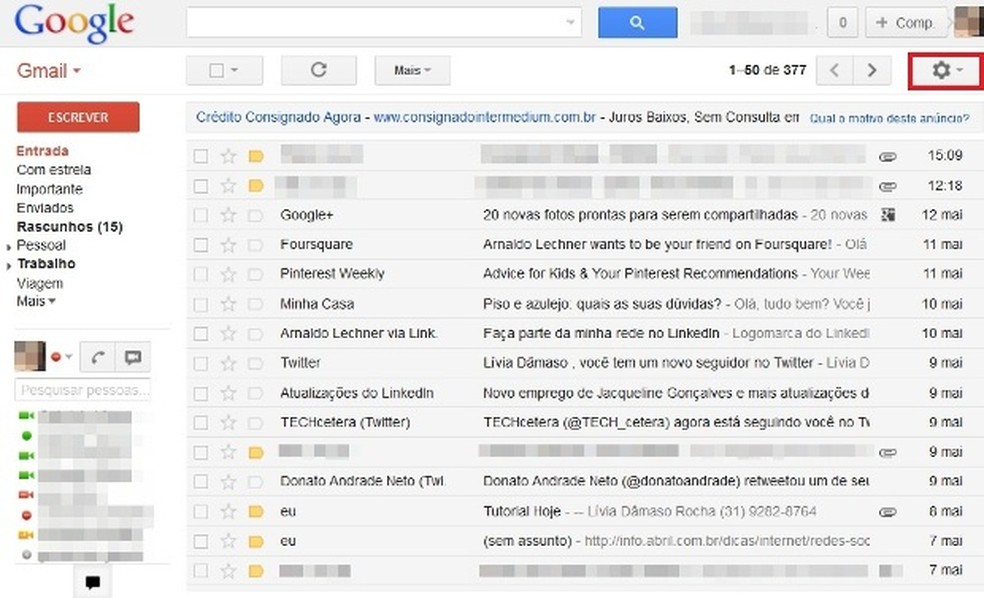984x598 pixels.
Task: Click the refresh conversations icon
Action: [318, 70]
